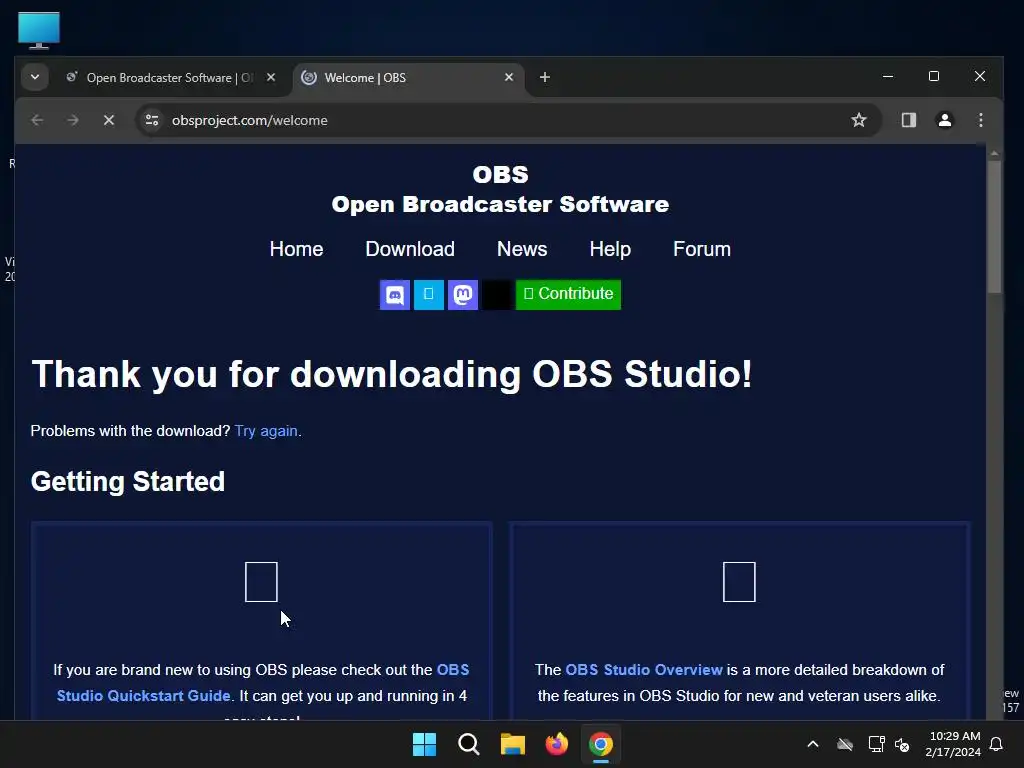The height and width of the screenshot is (768, 1024).
Task: Open a new browser tab
Action: point(545,77)
